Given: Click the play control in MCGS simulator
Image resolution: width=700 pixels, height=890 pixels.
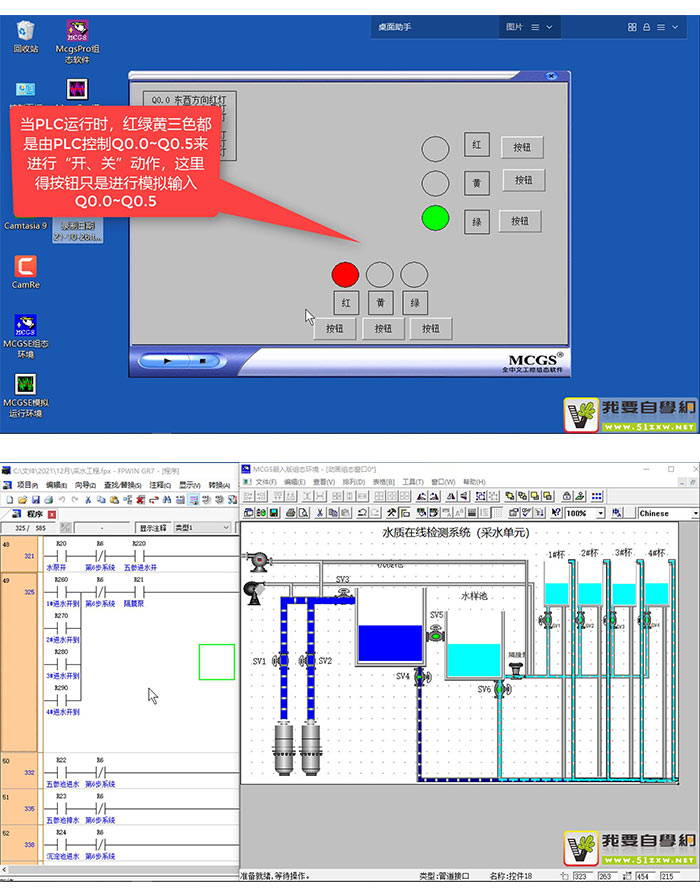Looking at the screenshot, I should 167,360.
